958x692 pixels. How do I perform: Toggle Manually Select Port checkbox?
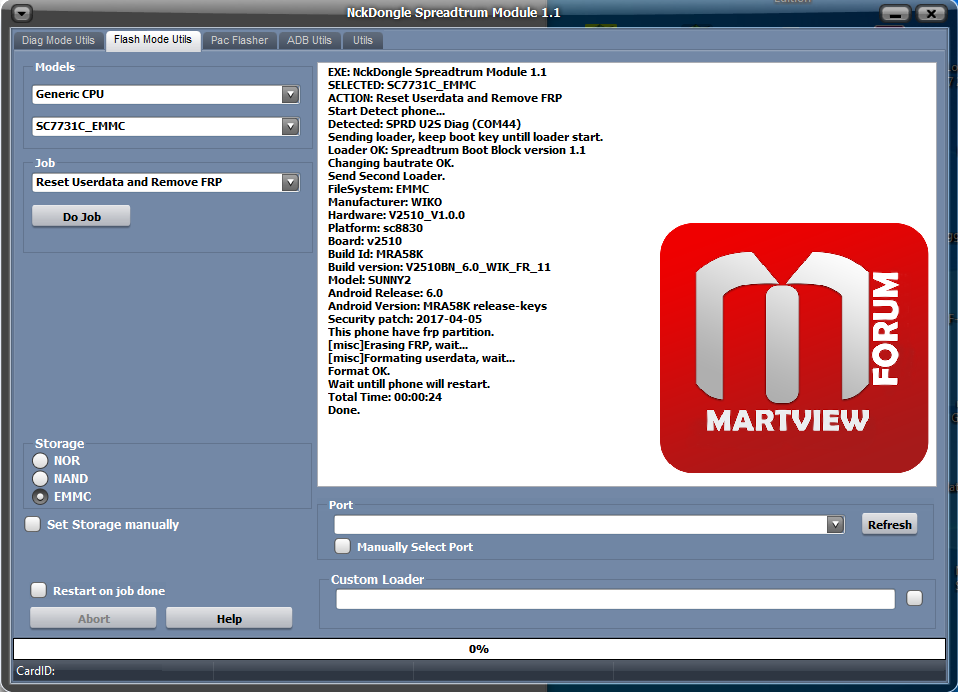pos(343,546)
